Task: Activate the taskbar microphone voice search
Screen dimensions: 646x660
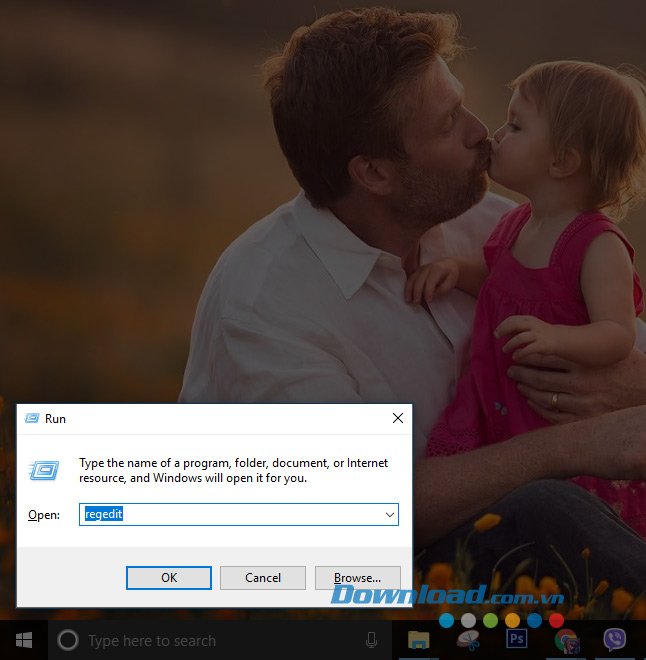Action: point(371,640)
